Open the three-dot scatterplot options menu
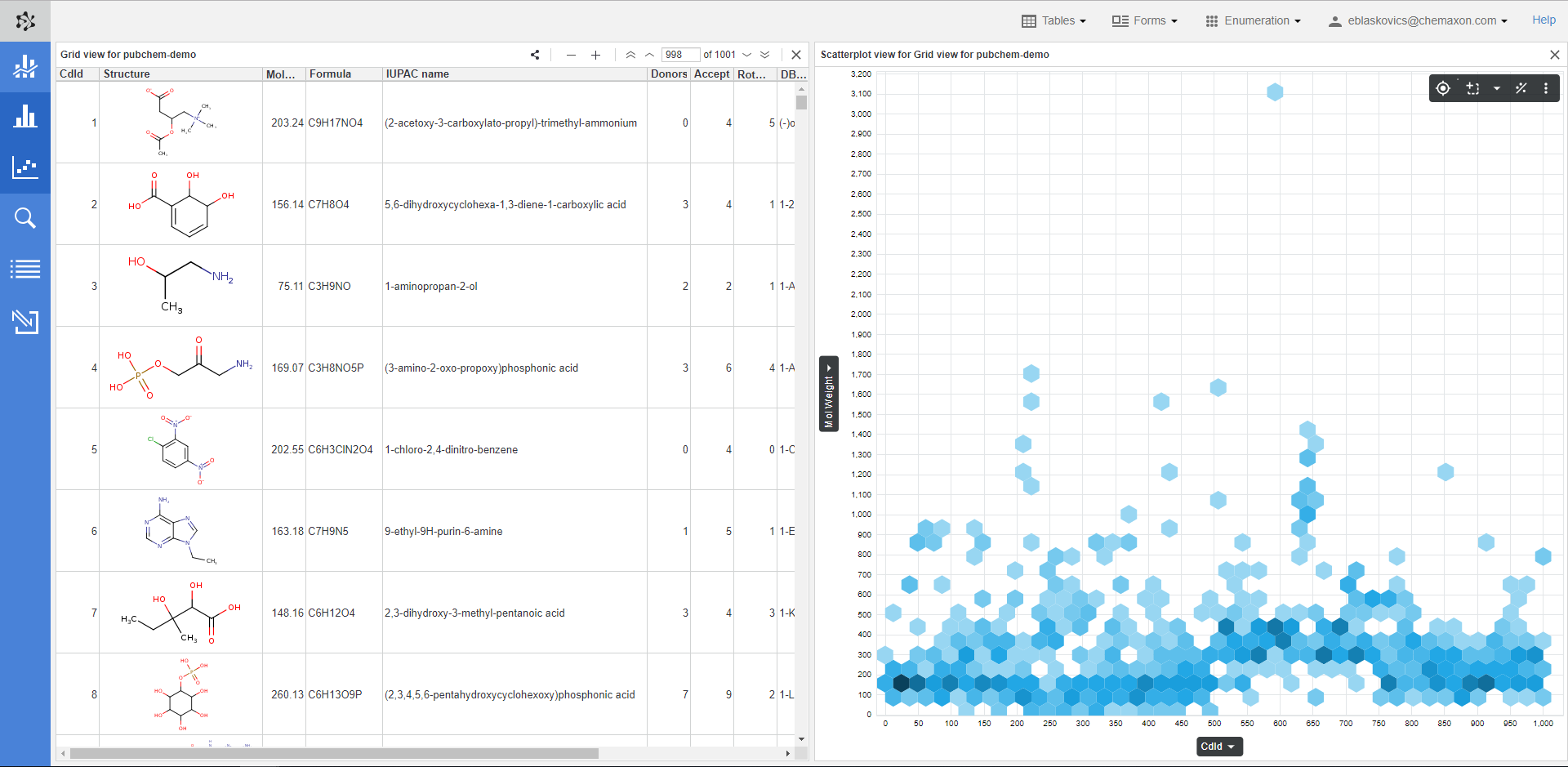 pos(1546,88)
